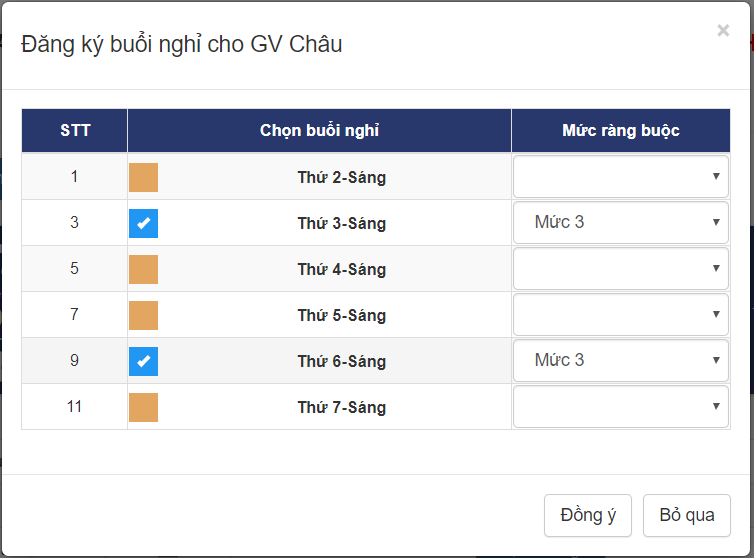Screen dimensions: 754x558
Task: Click the Đồng ý button
Action: [x=588, y=516]
